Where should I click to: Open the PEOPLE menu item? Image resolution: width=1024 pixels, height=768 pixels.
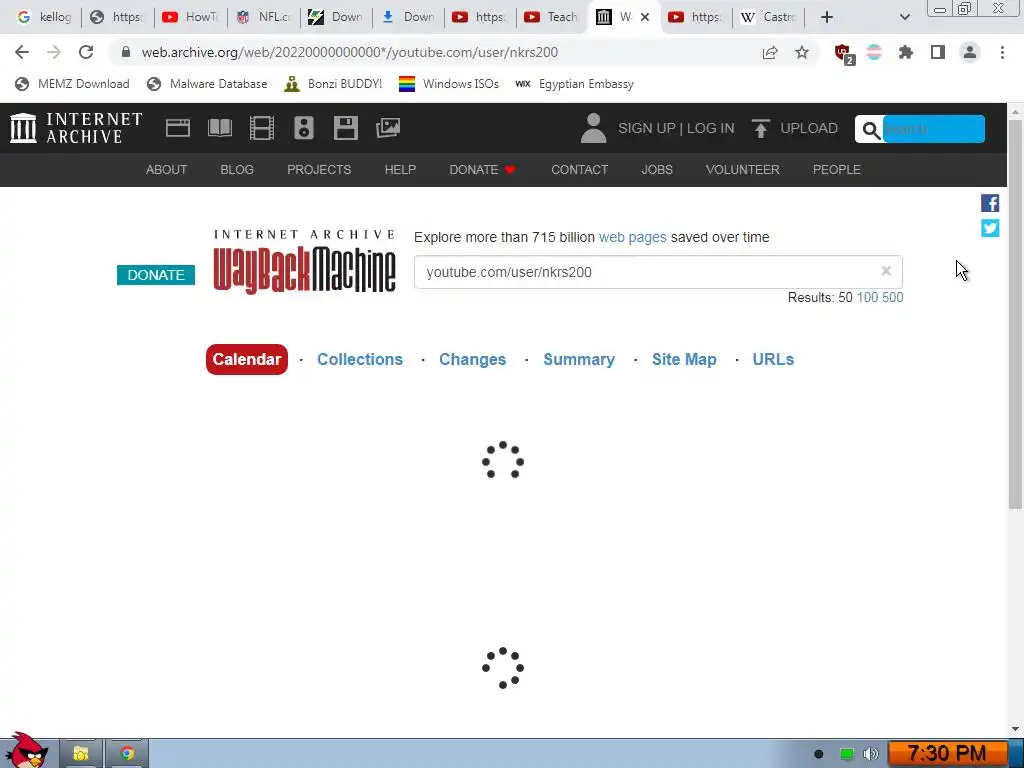tap(837, 170)
